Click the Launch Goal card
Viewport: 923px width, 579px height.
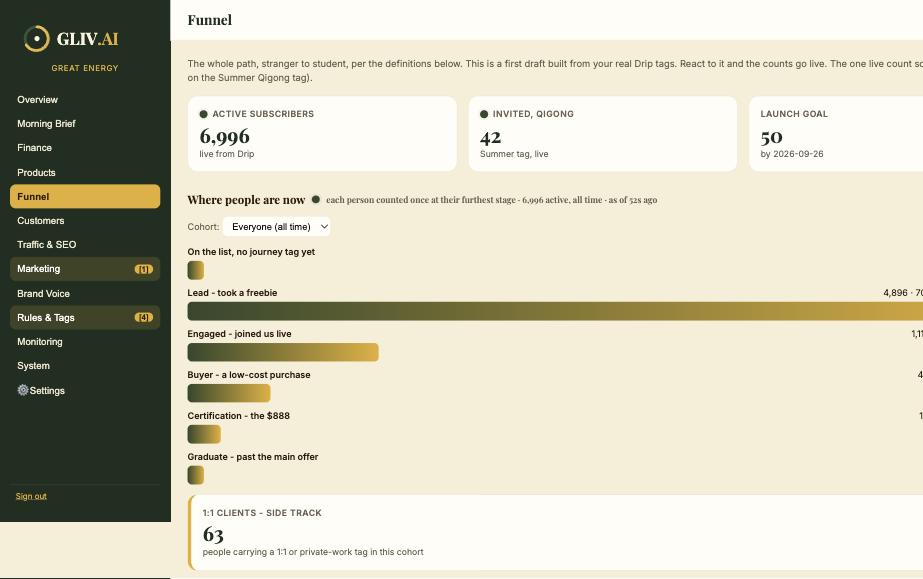(x=836, y=134)
